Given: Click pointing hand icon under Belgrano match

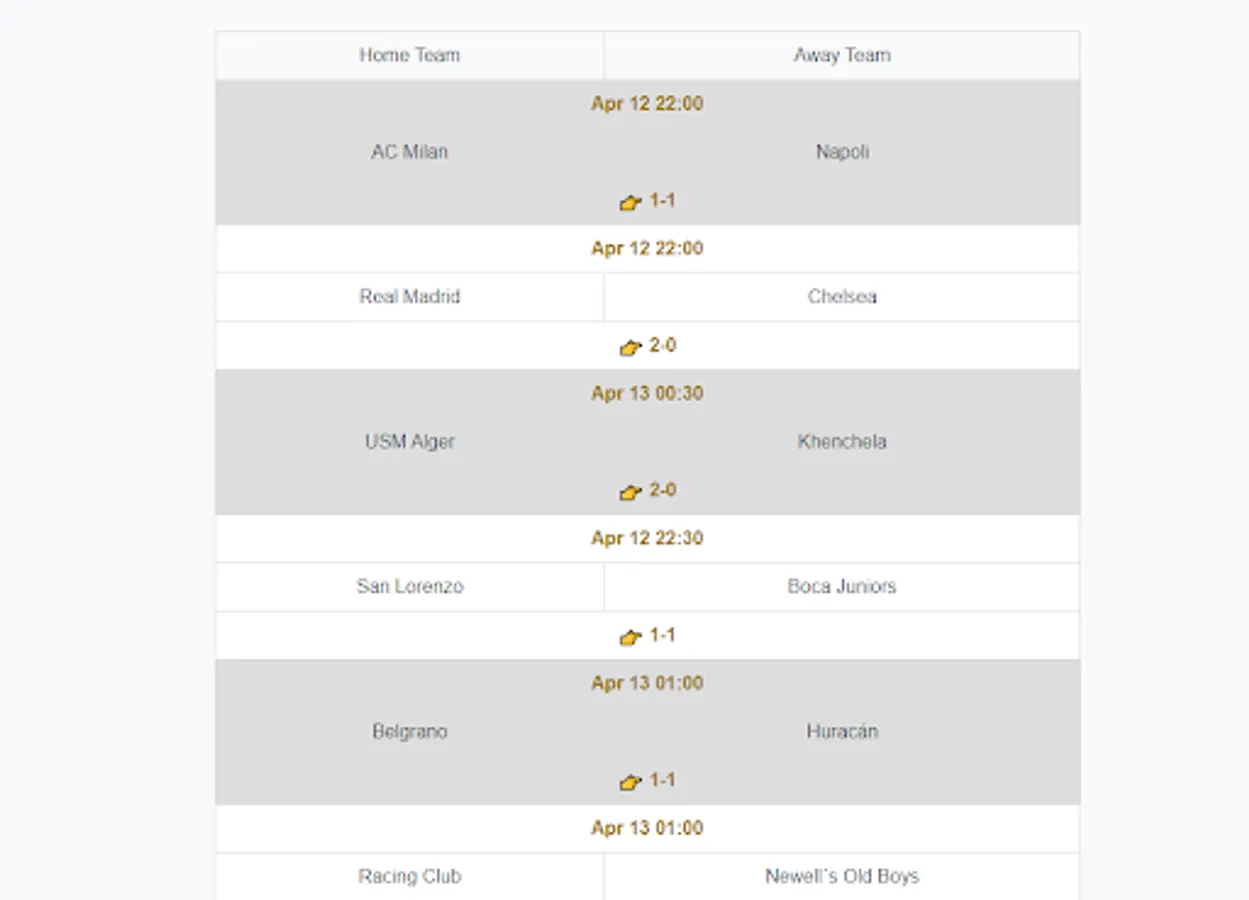Looking at the screenshot, I should pos(630,783).
